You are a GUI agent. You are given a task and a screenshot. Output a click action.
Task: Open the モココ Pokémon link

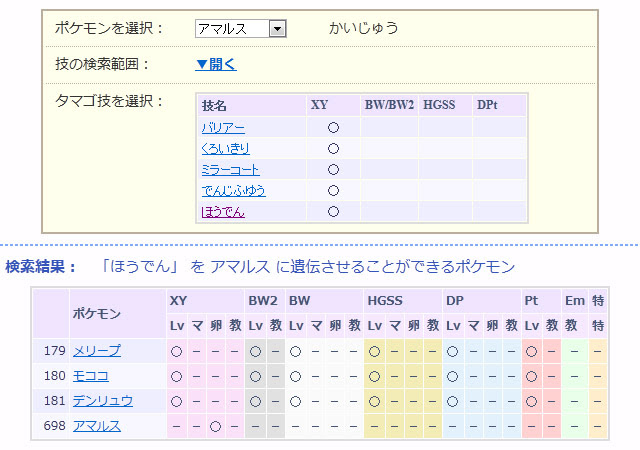(x=91, y=376)
